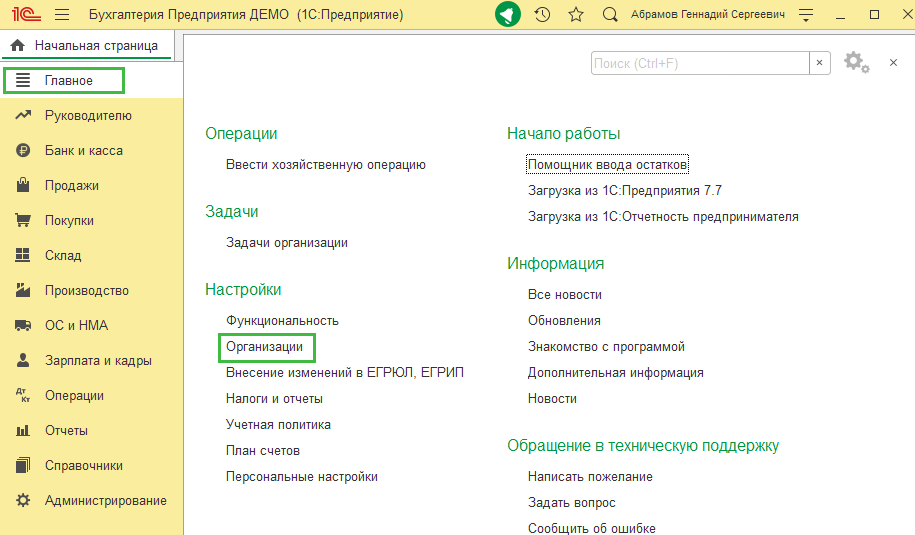Open Помощник ввода остатков link
The height and width of the screenshot is (535, 915).
[x=607, y=164]
